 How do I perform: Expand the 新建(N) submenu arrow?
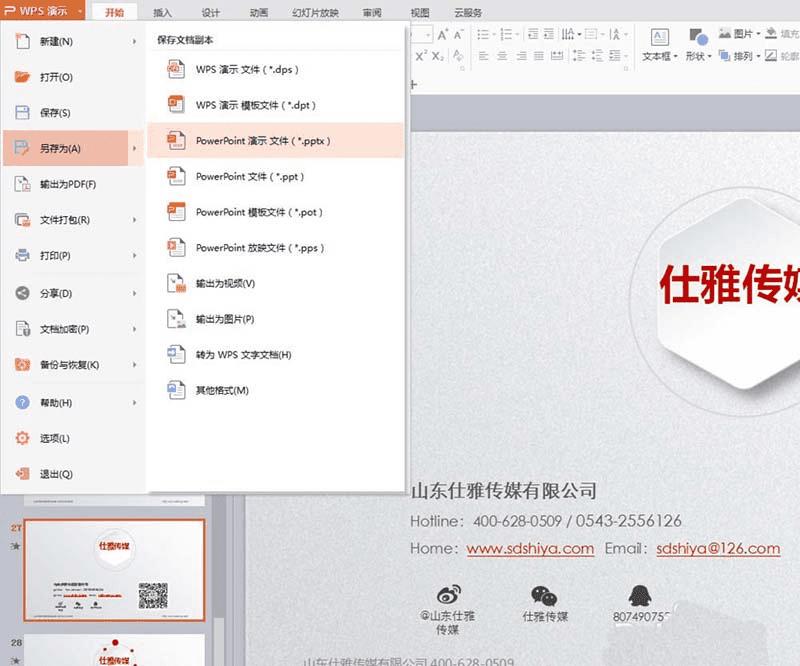pos(134,41)
